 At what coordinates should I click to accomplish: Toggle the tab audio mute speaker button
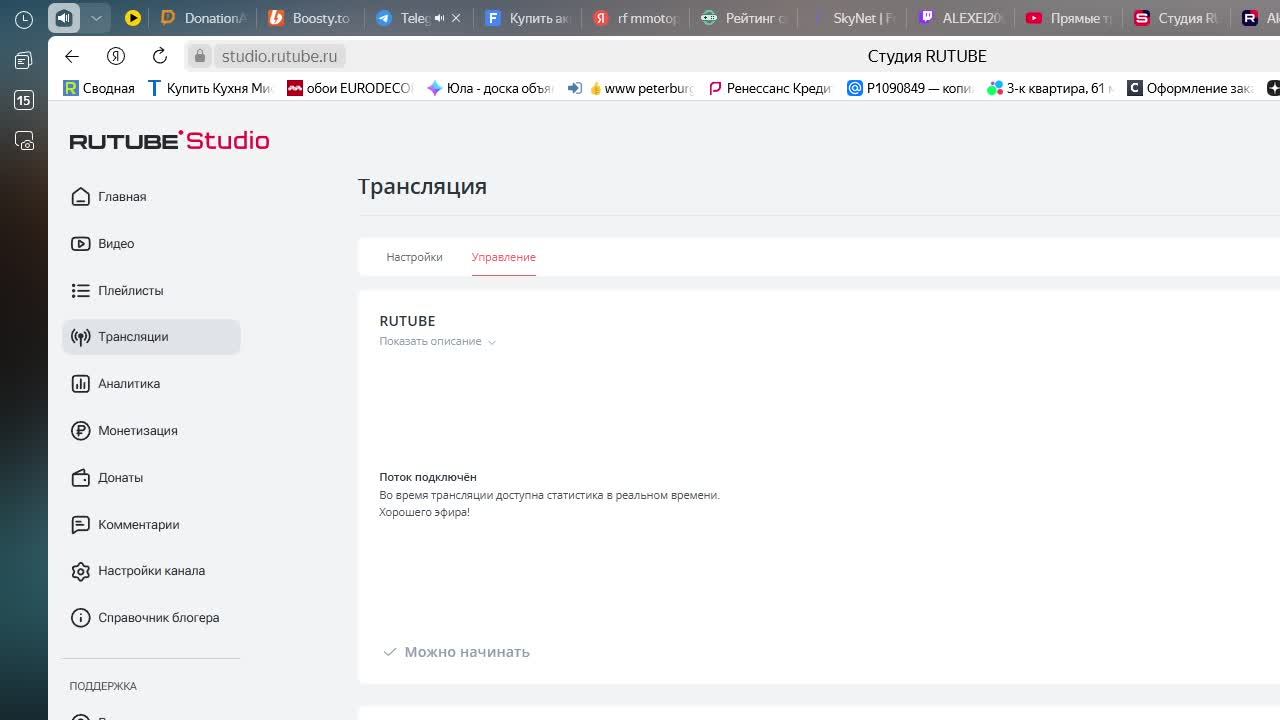[x=64, y=18]
